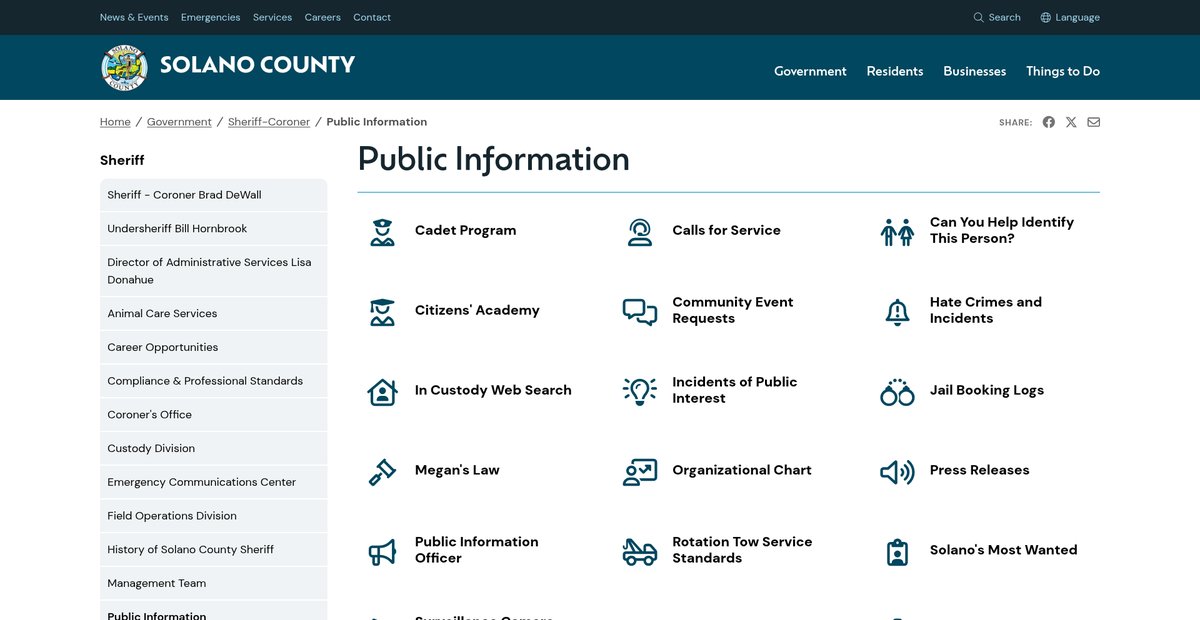Click the Solano County seal logo
The width and height of the screenshot is (1200, 620).
pos(124,68)
